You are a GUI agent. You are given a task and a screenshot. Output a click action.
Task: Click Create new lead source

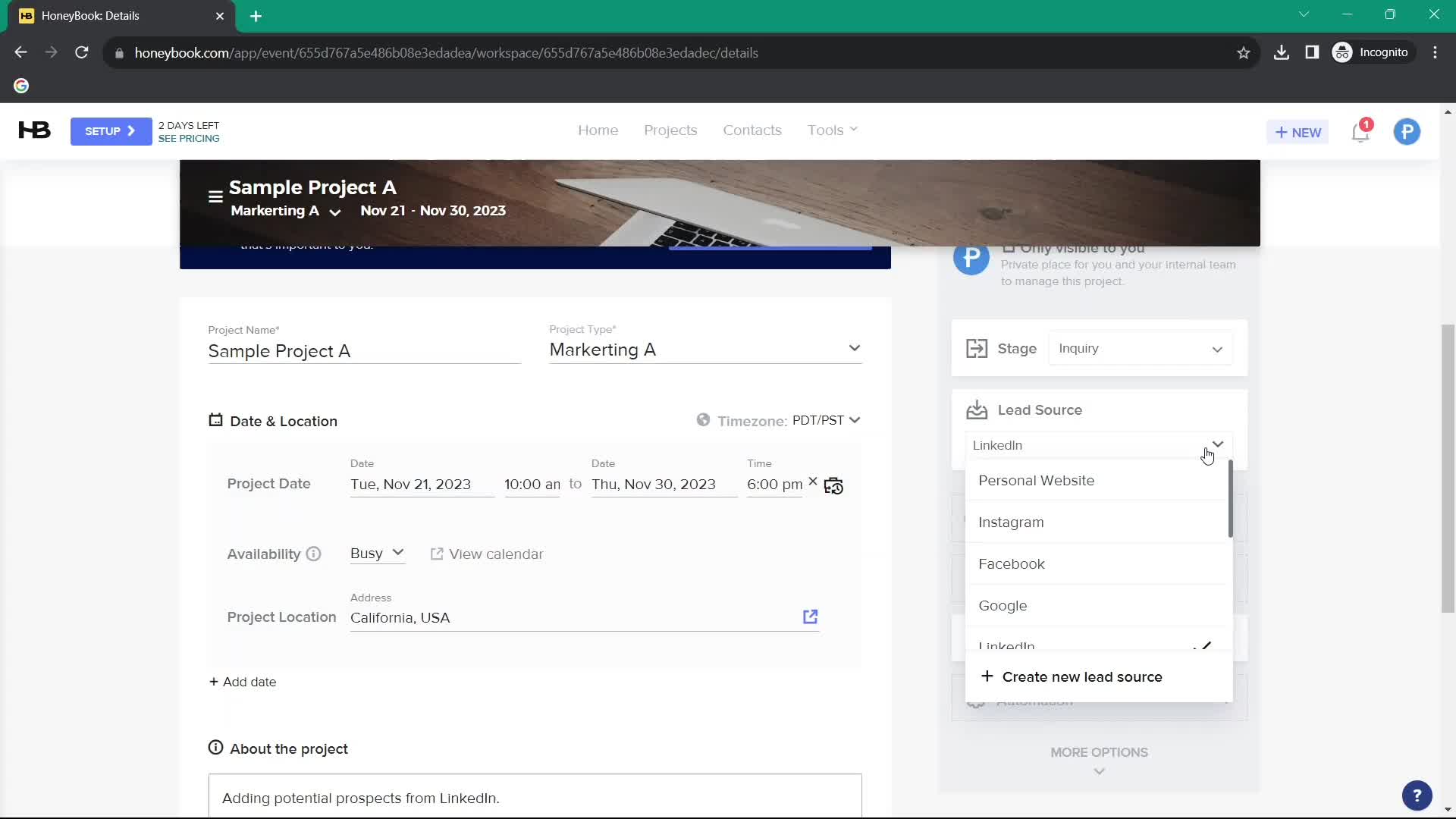click(x=1099, y=676)
